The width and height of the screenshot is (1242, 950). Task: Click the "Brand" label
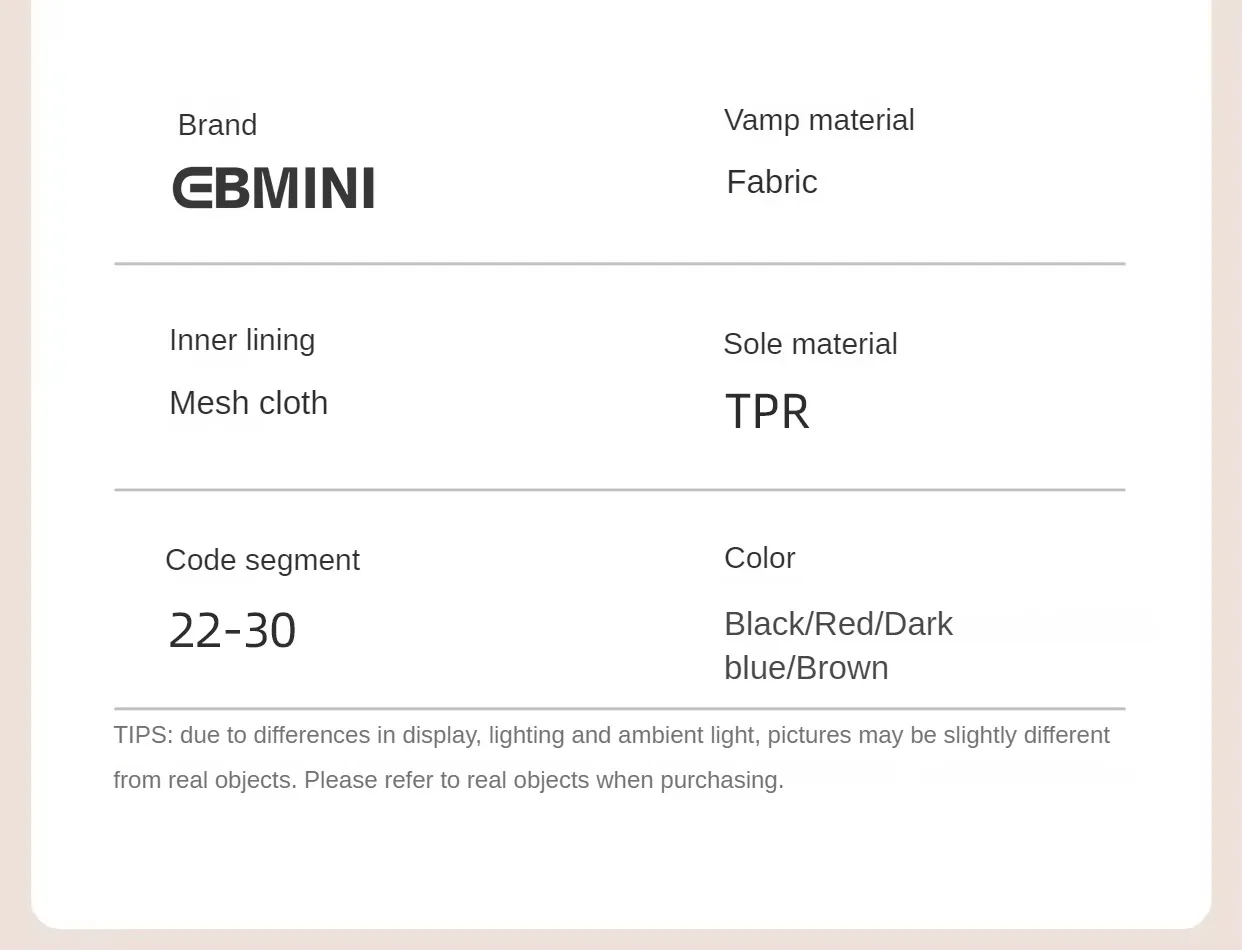(x=217, y=125)
